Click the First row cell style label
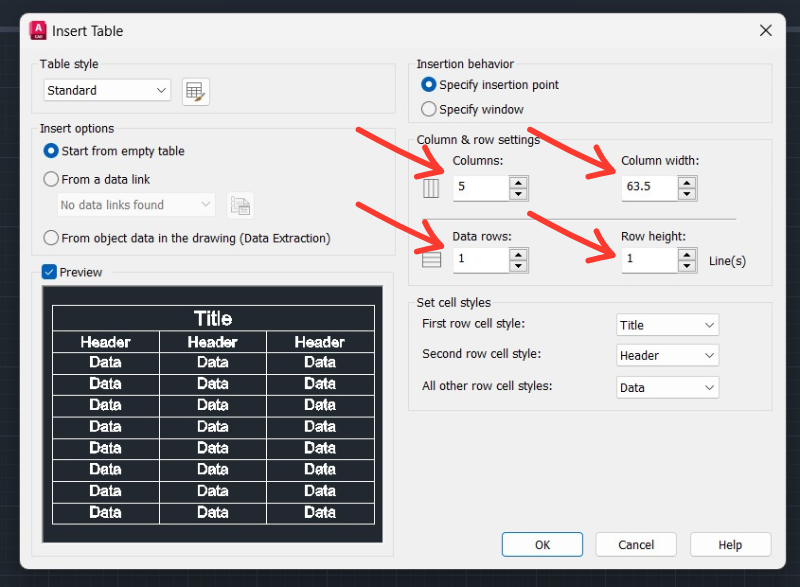Screen dimensions: 800x587 click(473, 323)
